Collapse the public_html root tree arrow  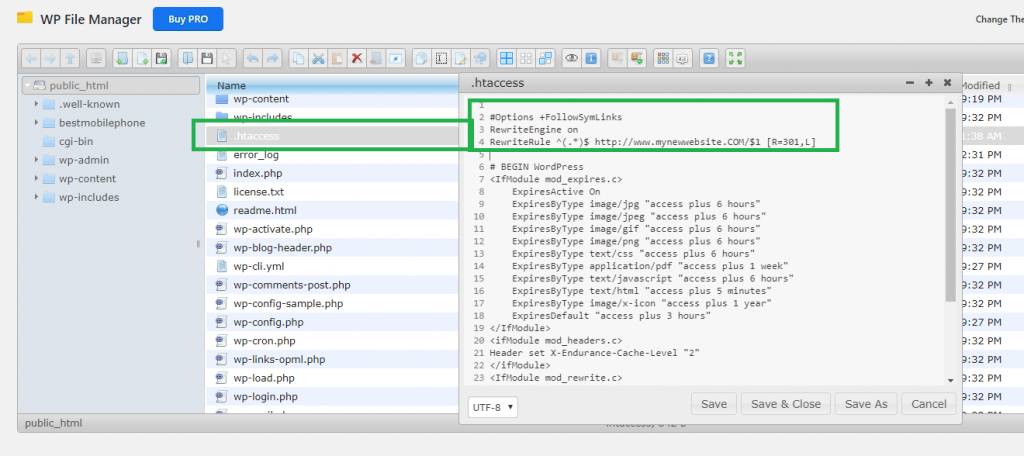click(x=27, y=86)
